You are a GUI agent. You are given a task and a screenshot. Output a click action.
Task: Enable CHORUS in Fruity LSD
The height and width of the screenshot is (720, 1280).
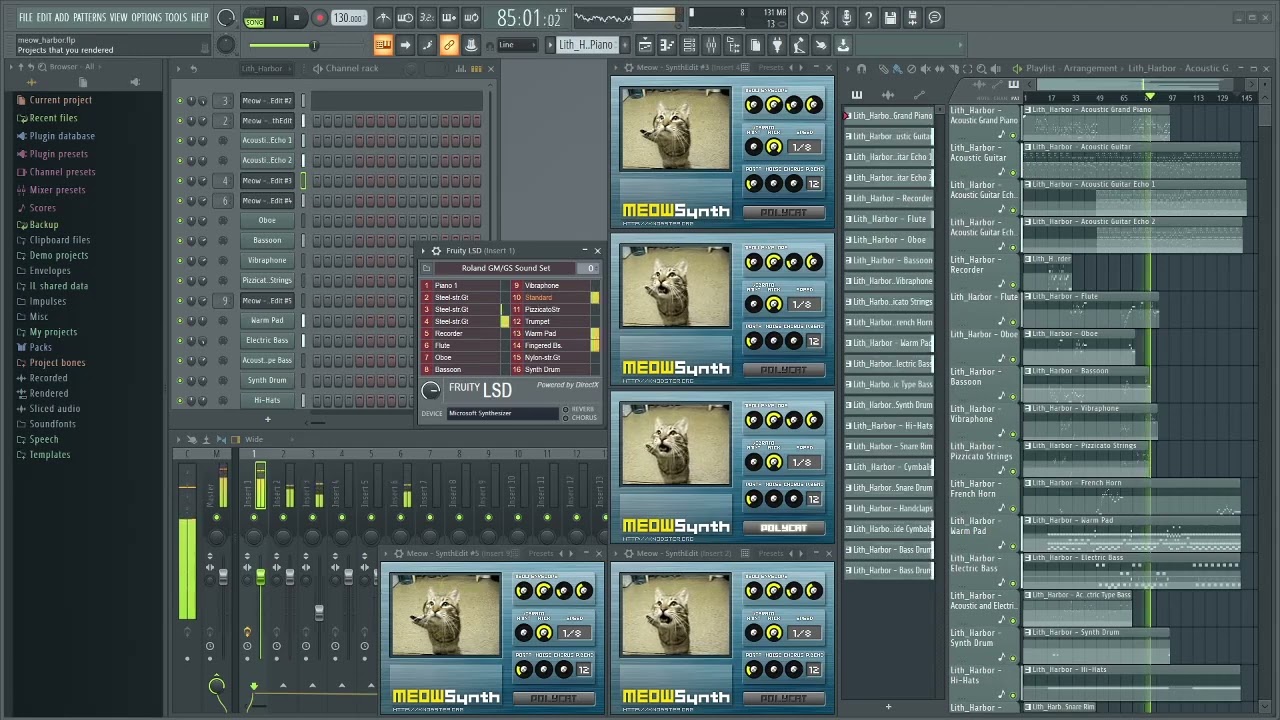click(566, 418)
